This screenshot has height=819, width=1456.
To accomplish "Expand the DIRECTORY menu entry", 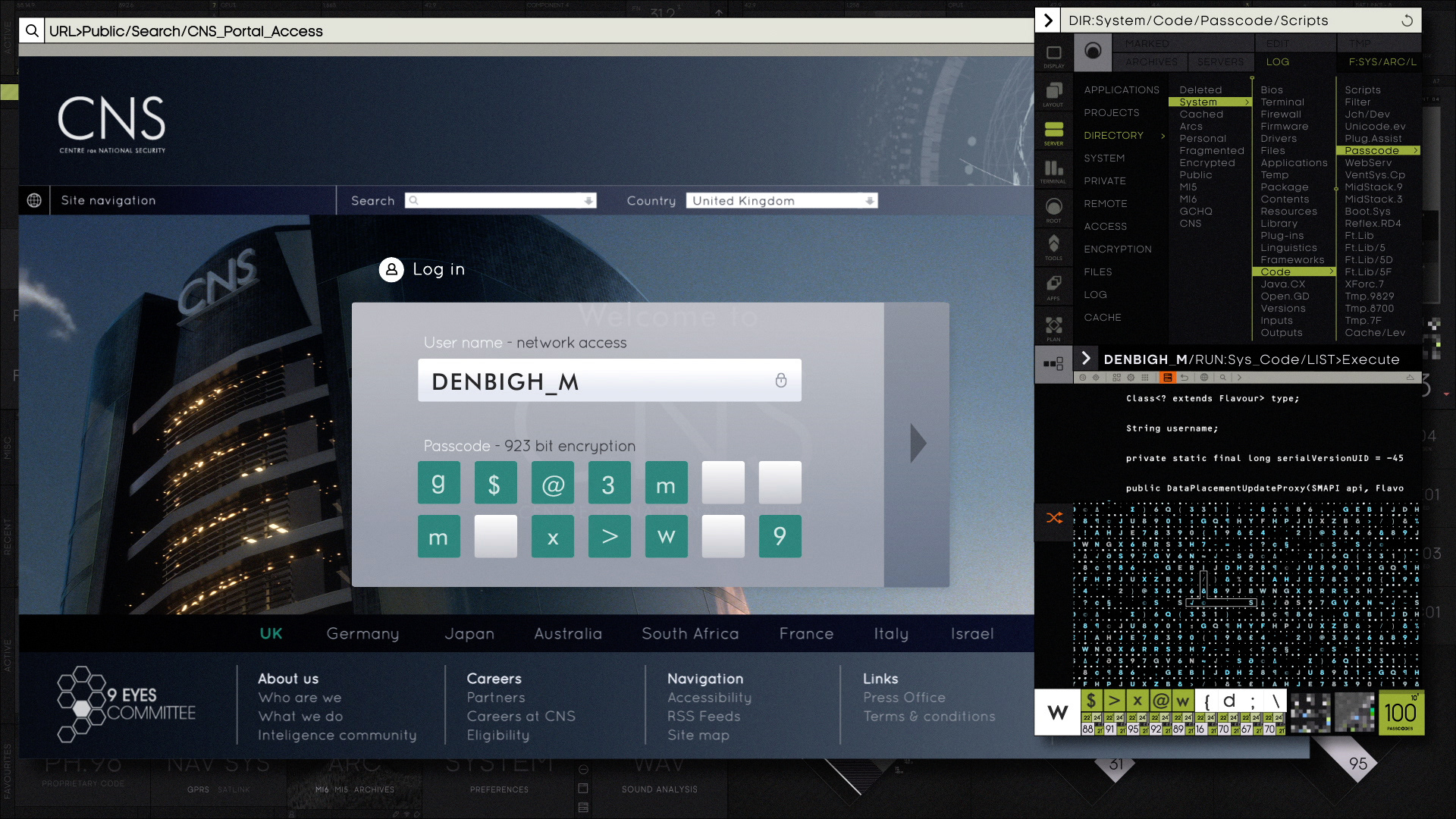I will 1125,136.
